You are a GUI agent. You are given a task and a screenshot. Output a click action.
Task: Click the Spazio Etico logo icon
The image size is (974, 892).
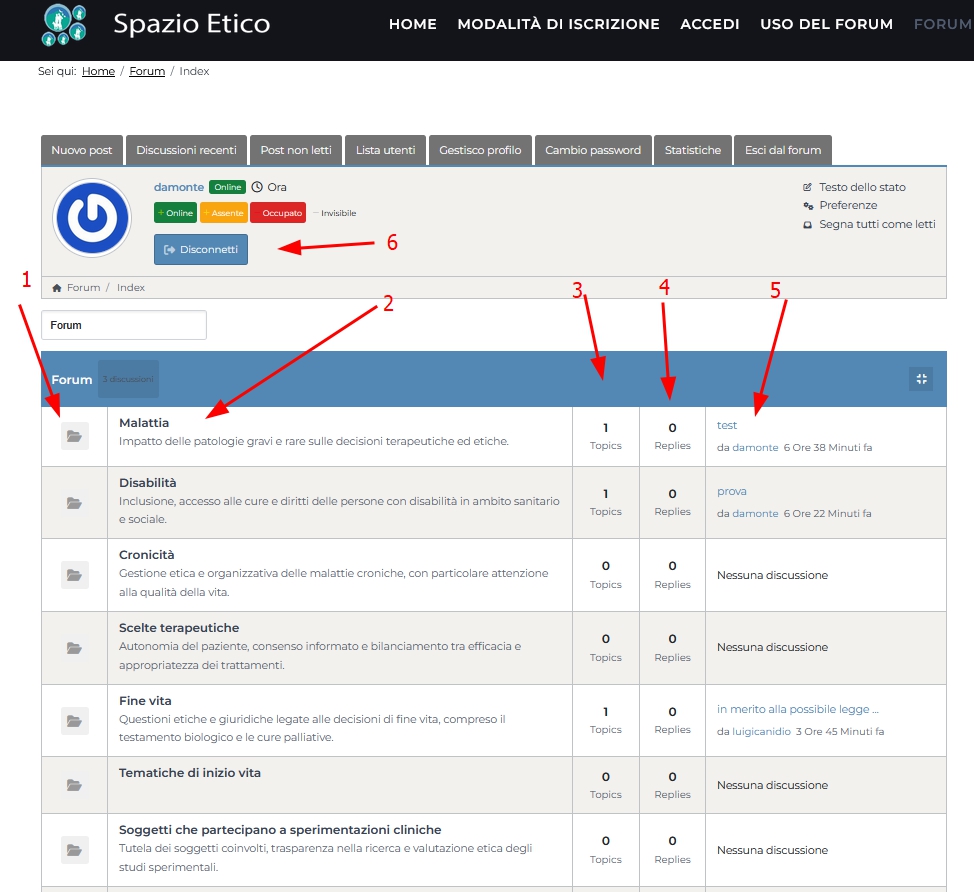tap(64, 25)
